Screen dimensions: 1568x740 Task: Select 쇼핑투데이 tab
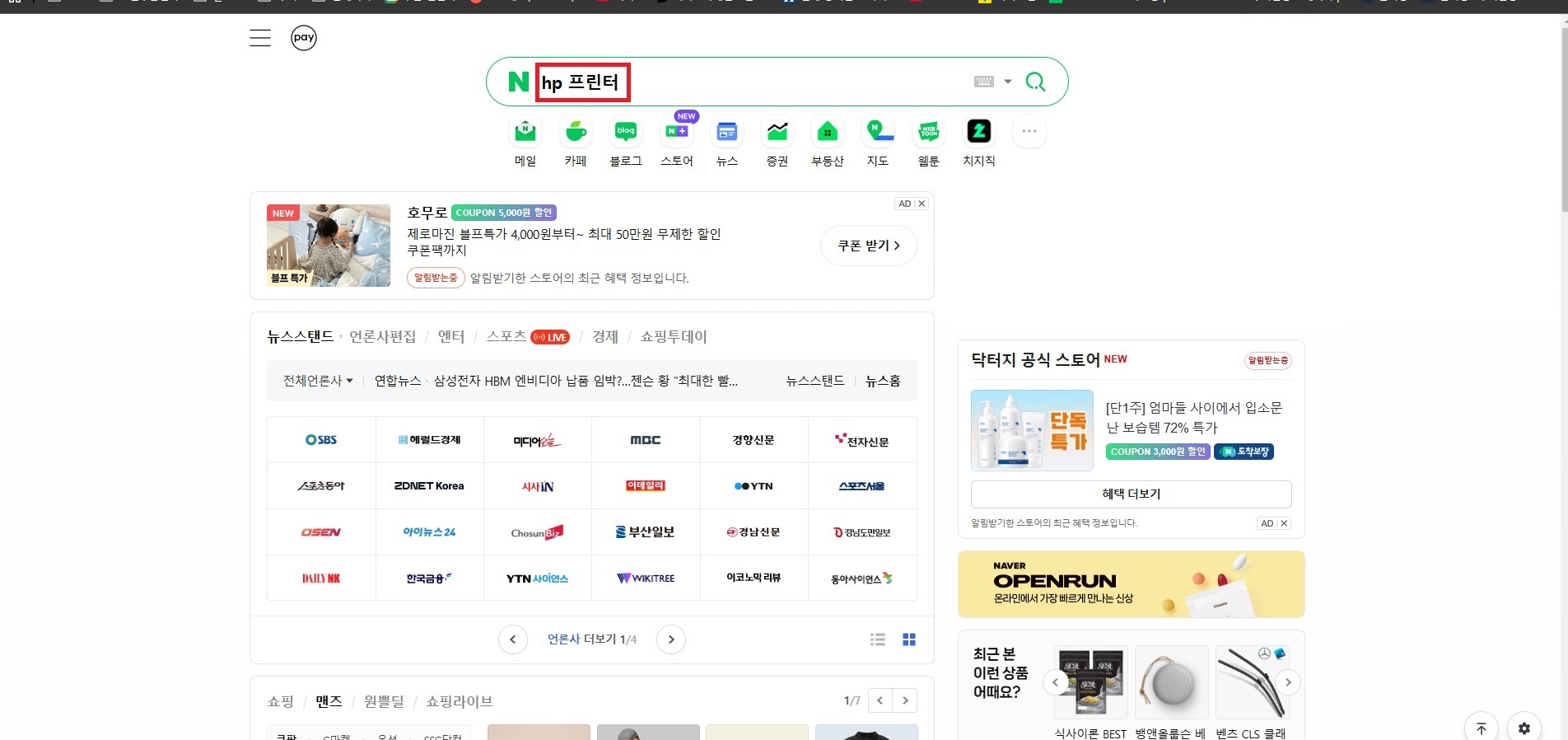674,336
